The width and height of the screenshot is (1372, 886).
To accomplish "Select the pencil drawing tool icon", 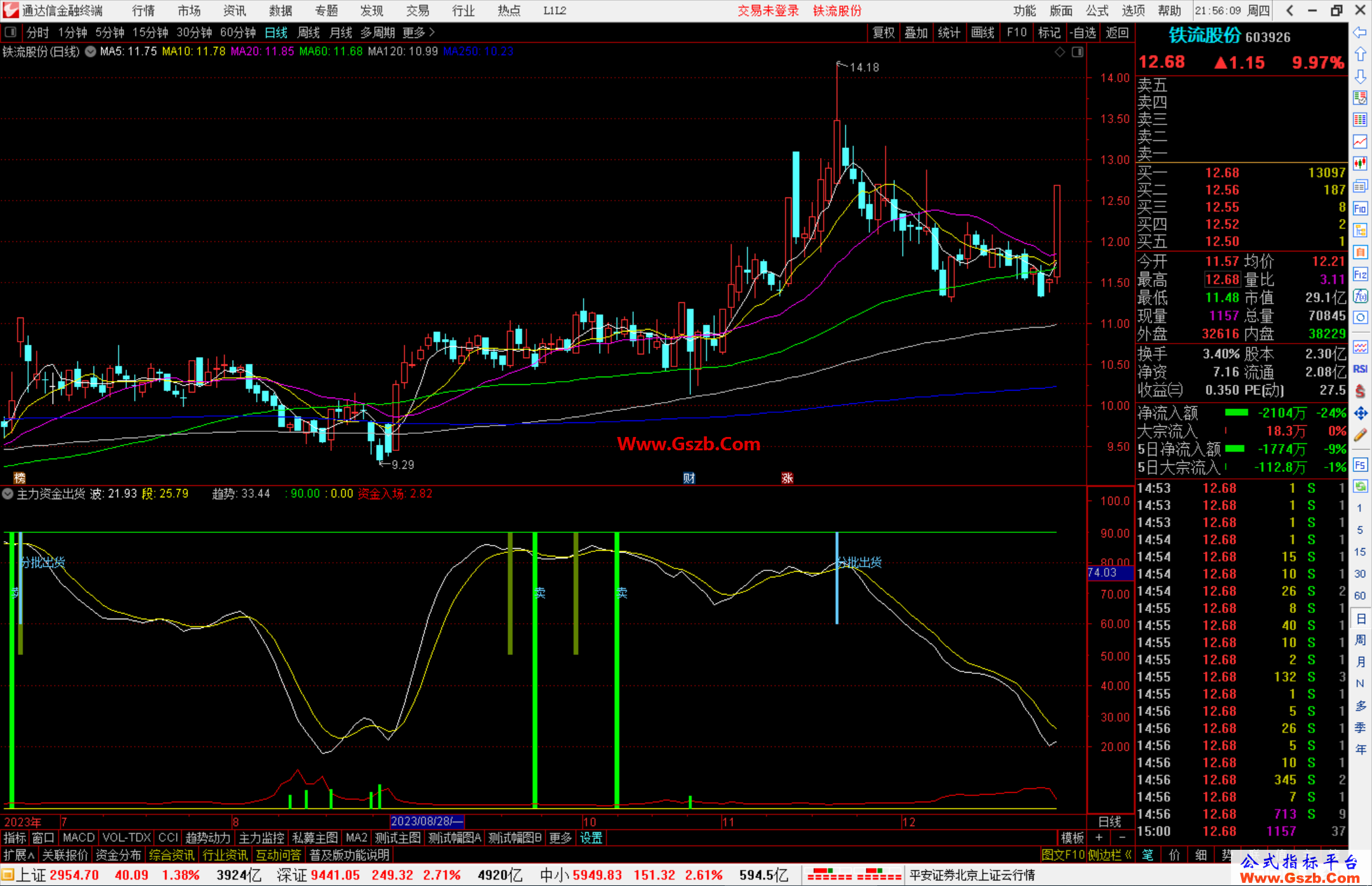I will [x=1360, y=436].
